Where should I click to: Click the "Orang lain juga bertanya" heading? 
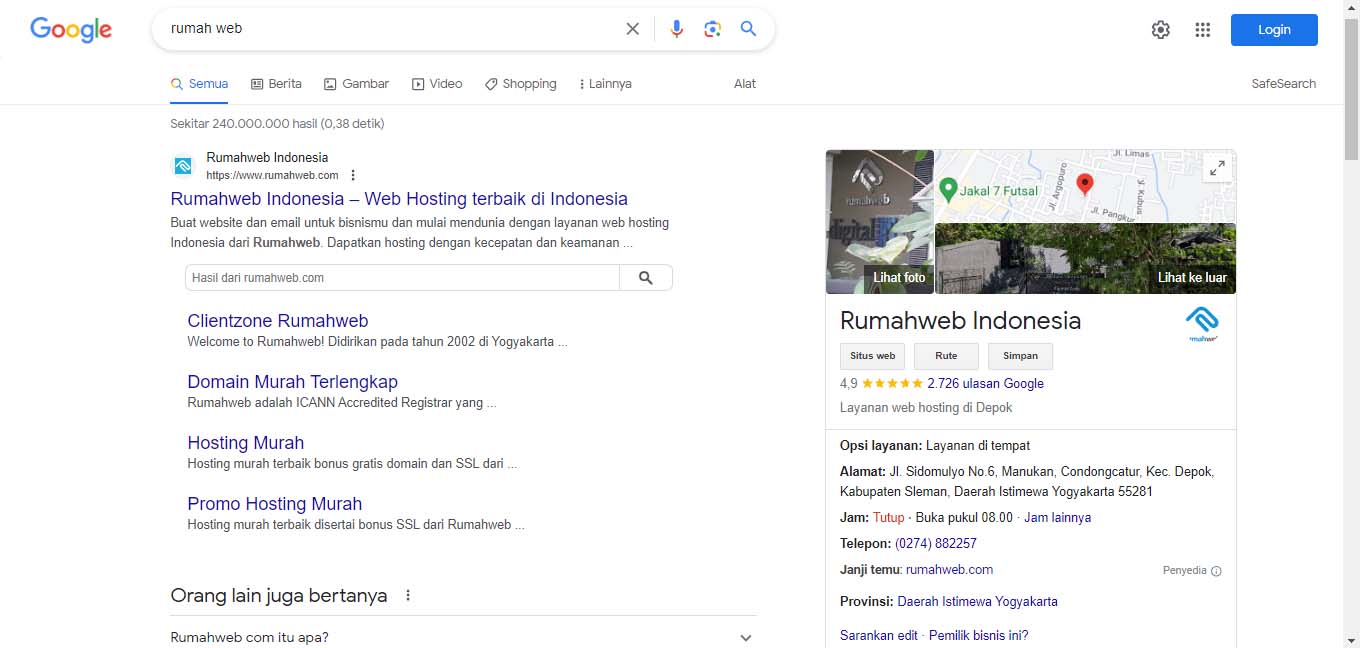[x=279, y=596]
